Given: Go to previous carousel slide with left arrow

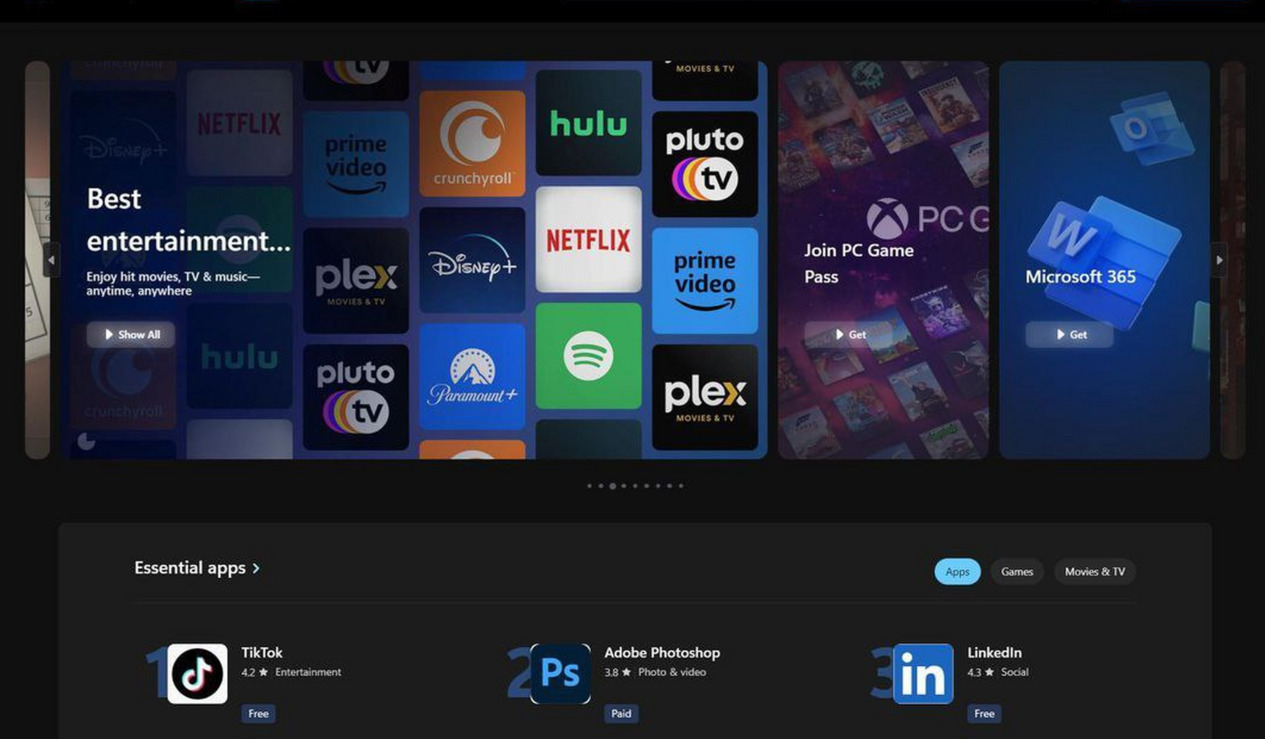Looking at the screenshot, I should [x=51, y=260].
